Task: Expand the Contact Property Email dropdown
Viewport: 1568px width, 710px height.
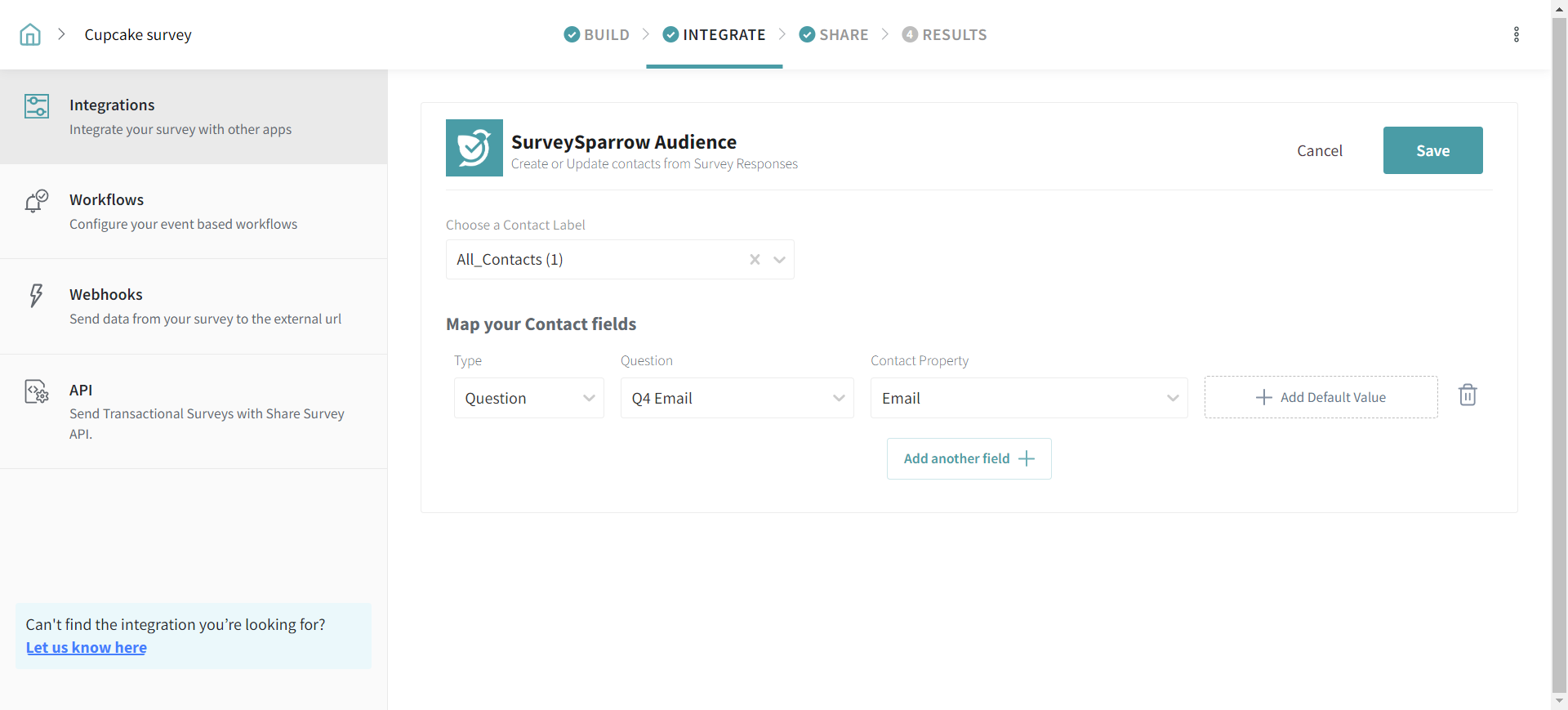Action: coord(1028,398)
